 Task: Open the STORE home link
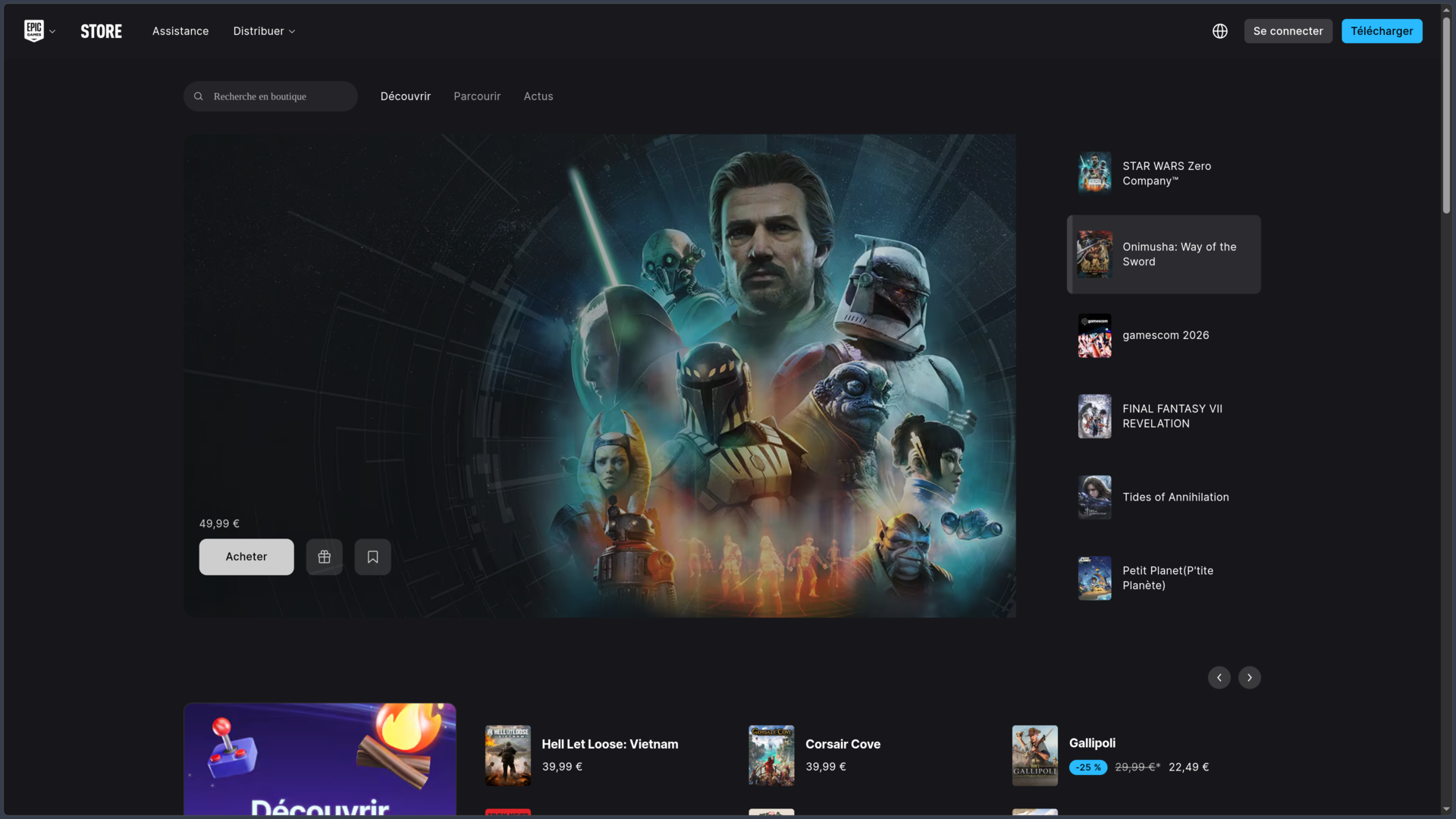[x=101, y=31]
